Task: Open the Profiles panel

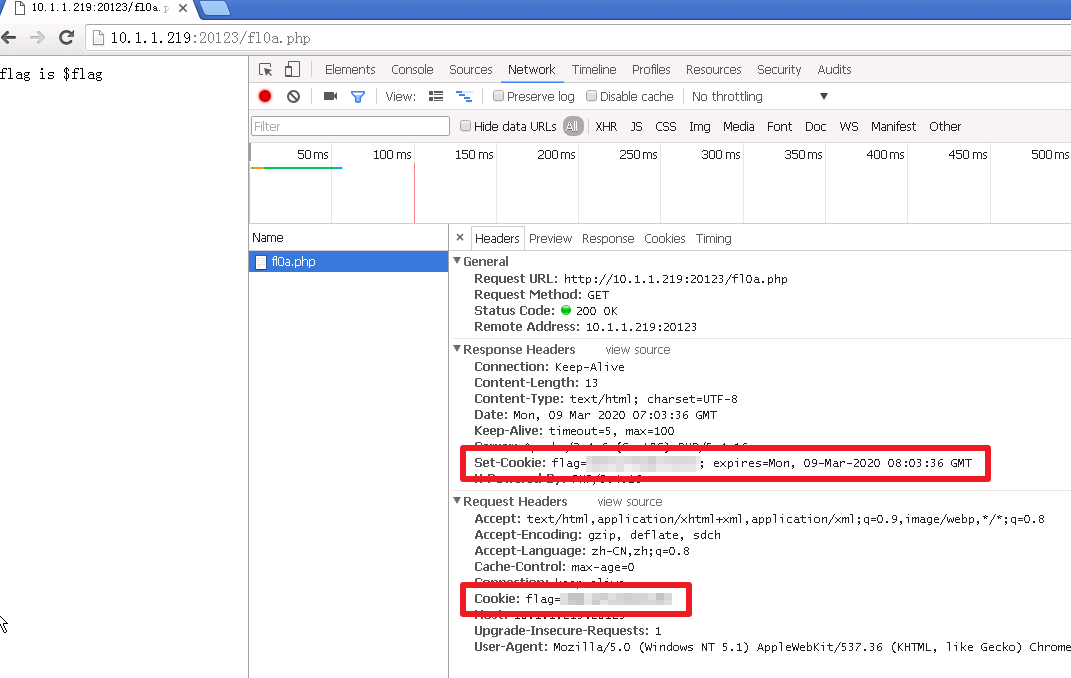Action: click(x=651, y=70)
